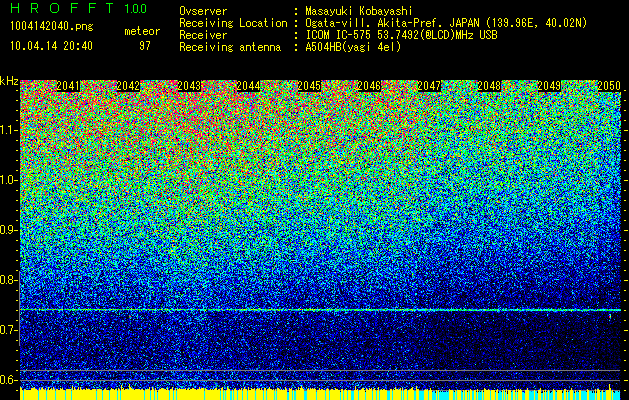Screen dimensions: 629x400
Task: Click the 1.0 frequency axis label
Action: coord(8,180)
